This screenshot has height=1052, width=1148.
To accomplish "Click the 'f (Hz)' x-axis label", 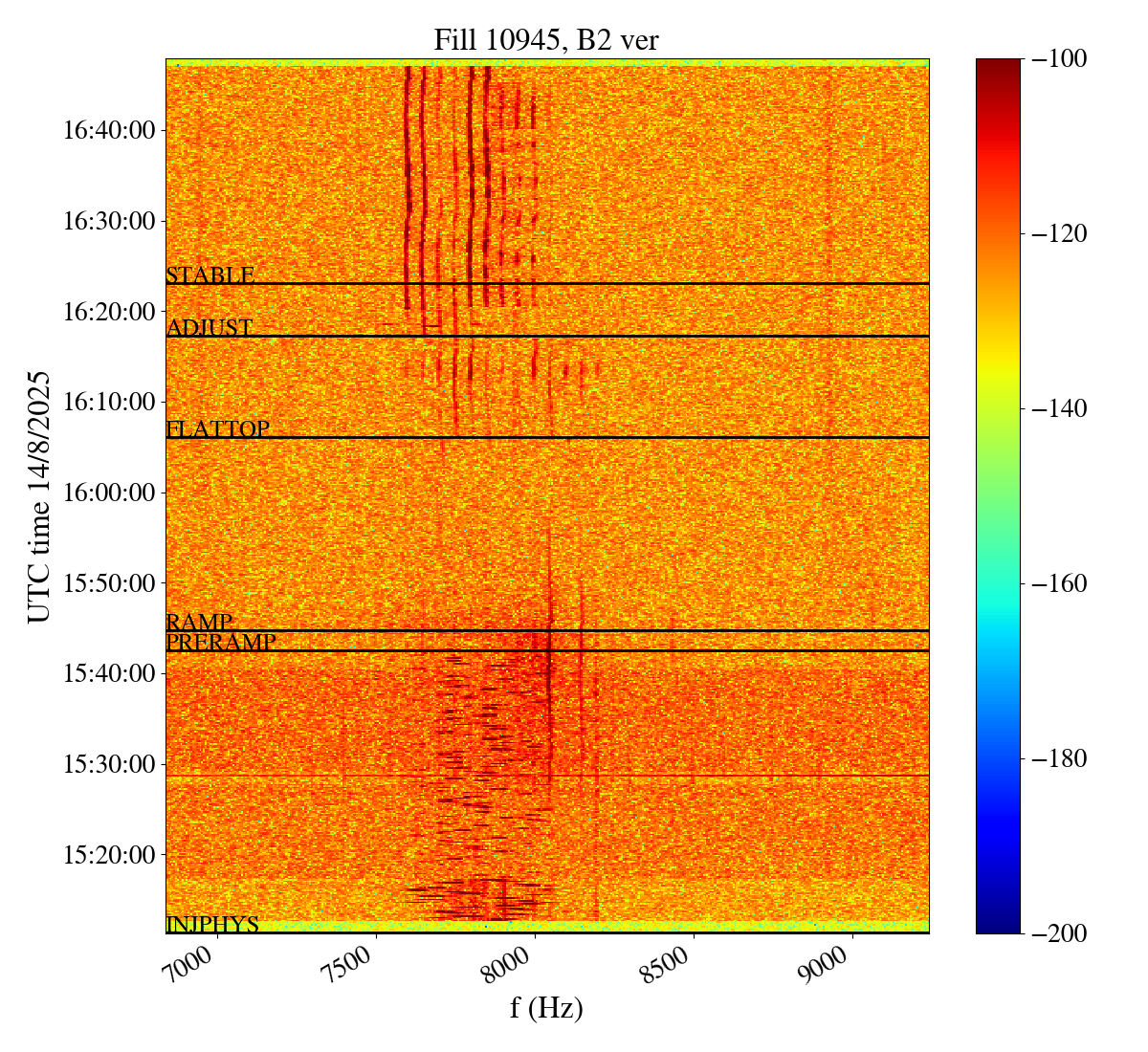I will (x=546, y=1007).
